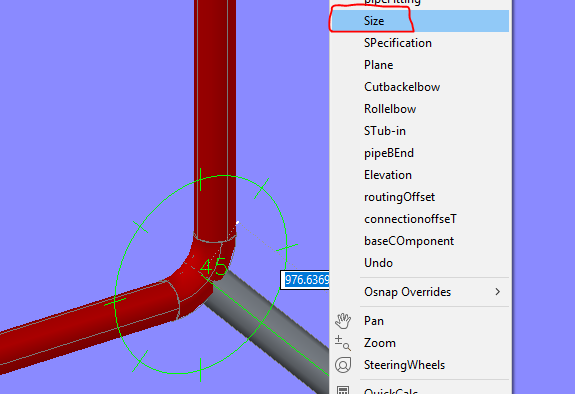Image resolution: width=575 pixels, height=394 pixels.
Task: Select routingOffset option
Action: pos(419,197)
